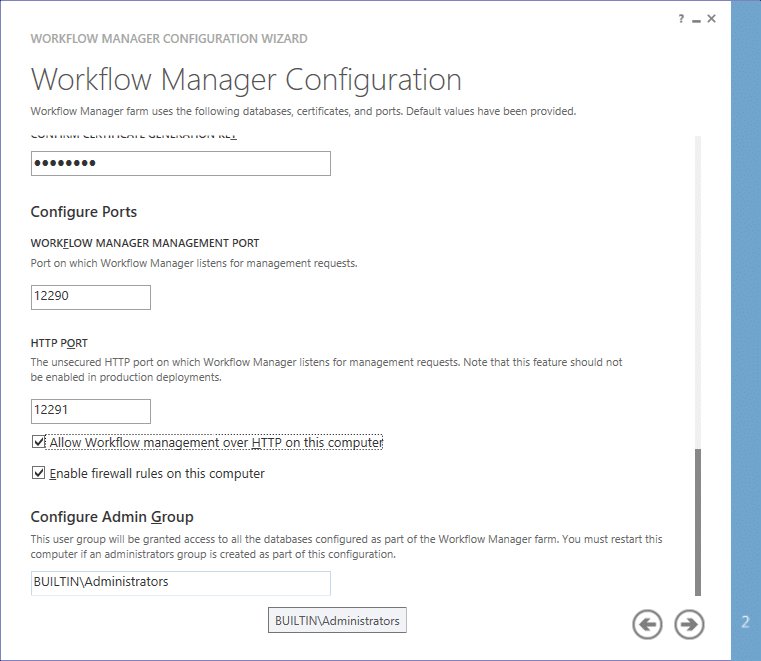Close the Workflow Manager wizard window

(711, 18)
